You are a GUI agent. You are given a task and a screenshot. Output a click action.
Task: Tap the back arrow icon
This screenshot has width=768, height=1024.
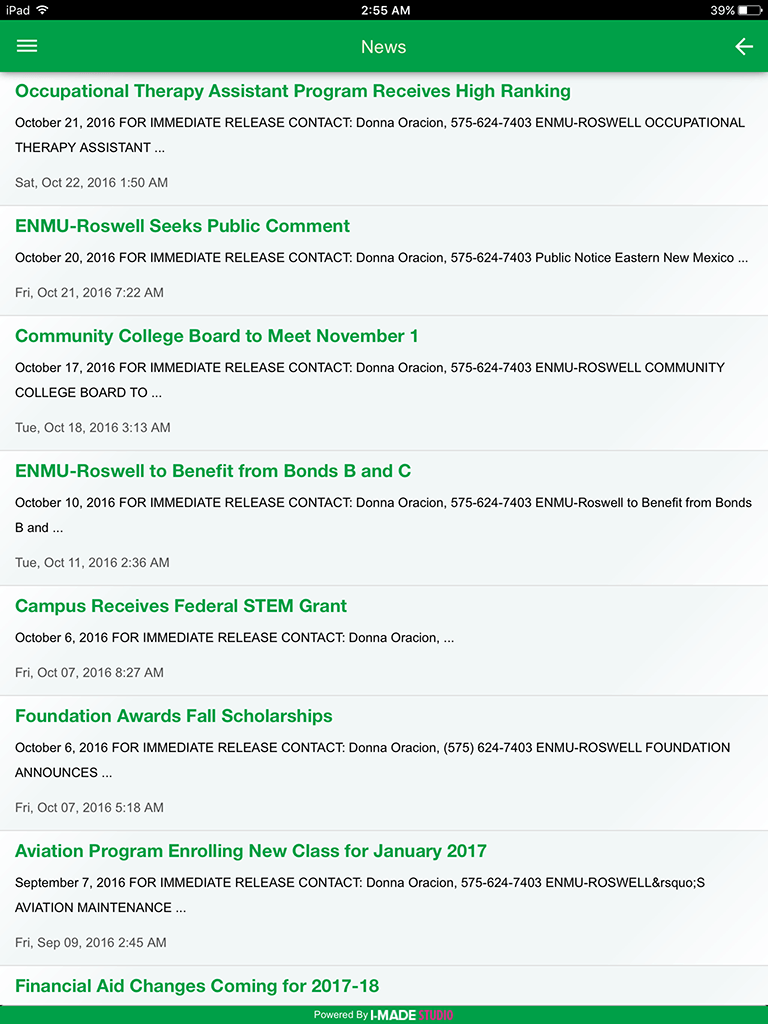coord(744,46)
